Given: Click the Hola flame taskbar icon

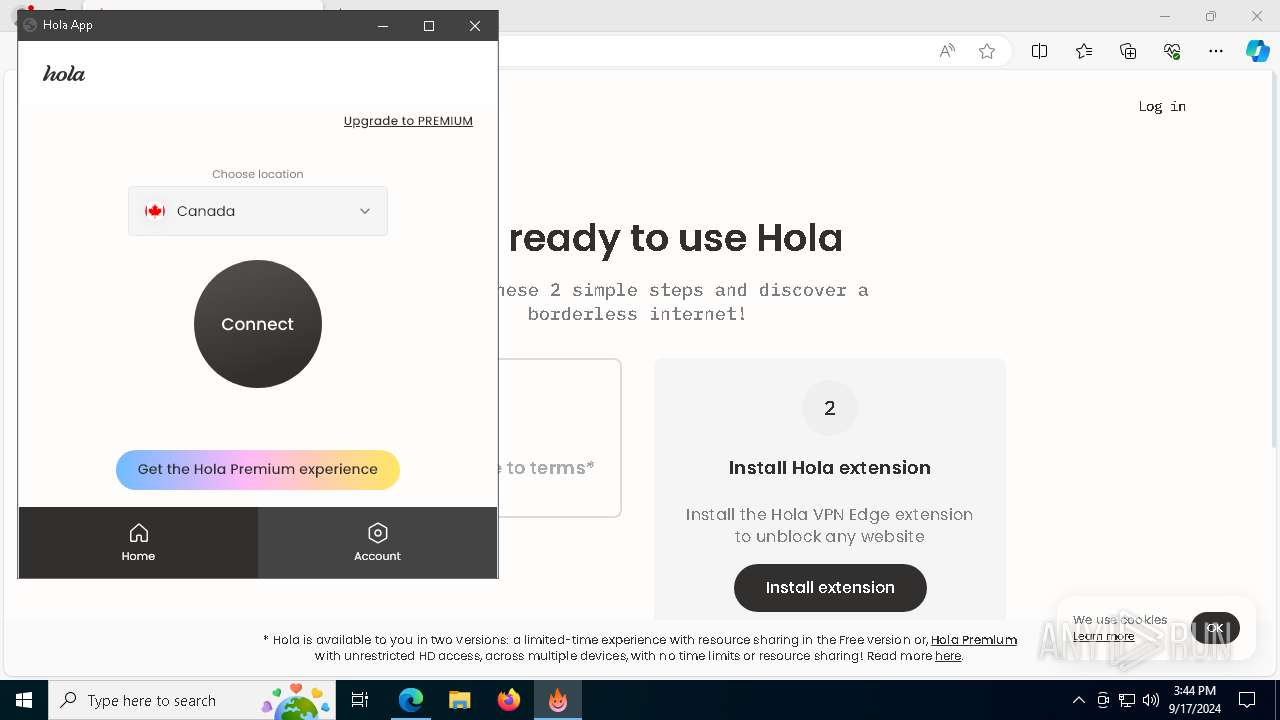Looking at the screenshot, I should [x=558, y=700].
